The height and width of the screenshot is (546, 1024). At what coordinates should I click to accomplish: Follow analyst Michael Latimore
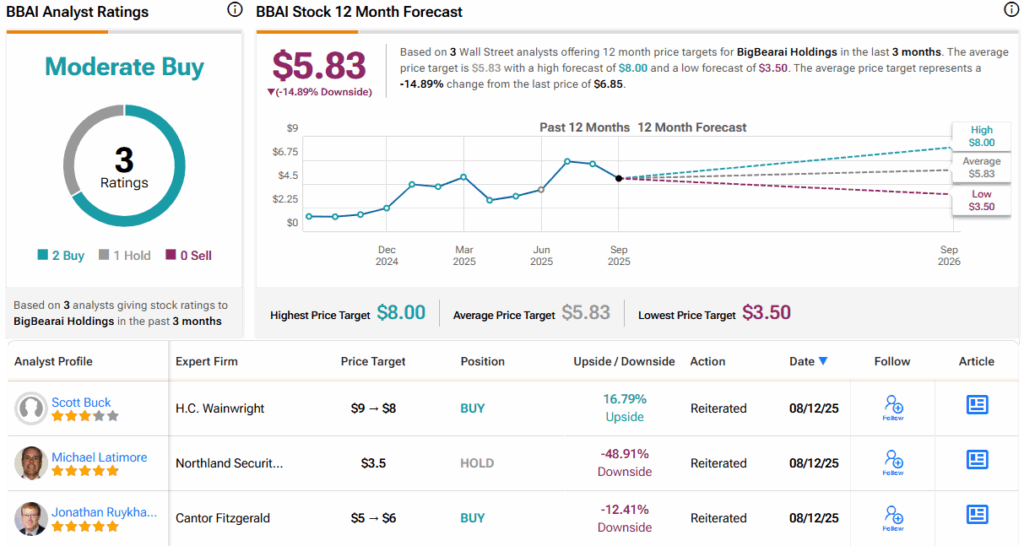coord(893,461)
